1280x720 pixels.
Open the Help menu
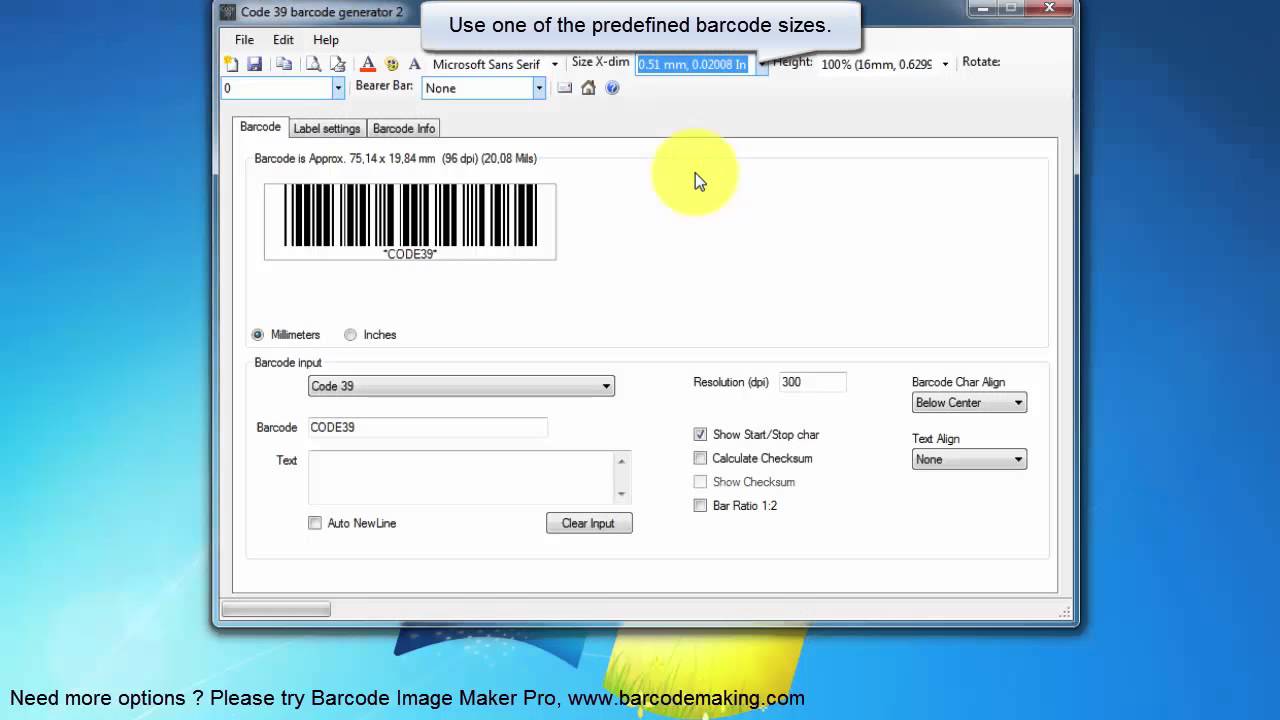click(326, 40)
